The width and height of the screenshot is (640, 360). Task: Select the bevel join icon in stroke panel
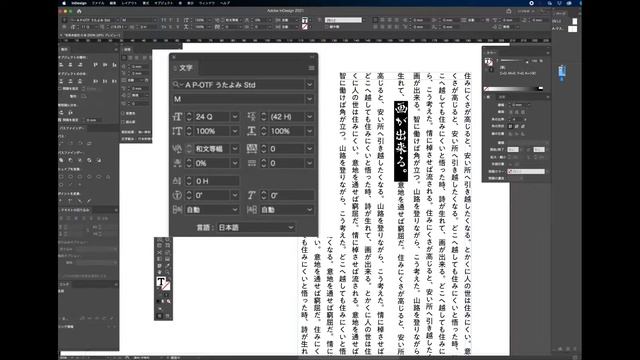point(522,126)
